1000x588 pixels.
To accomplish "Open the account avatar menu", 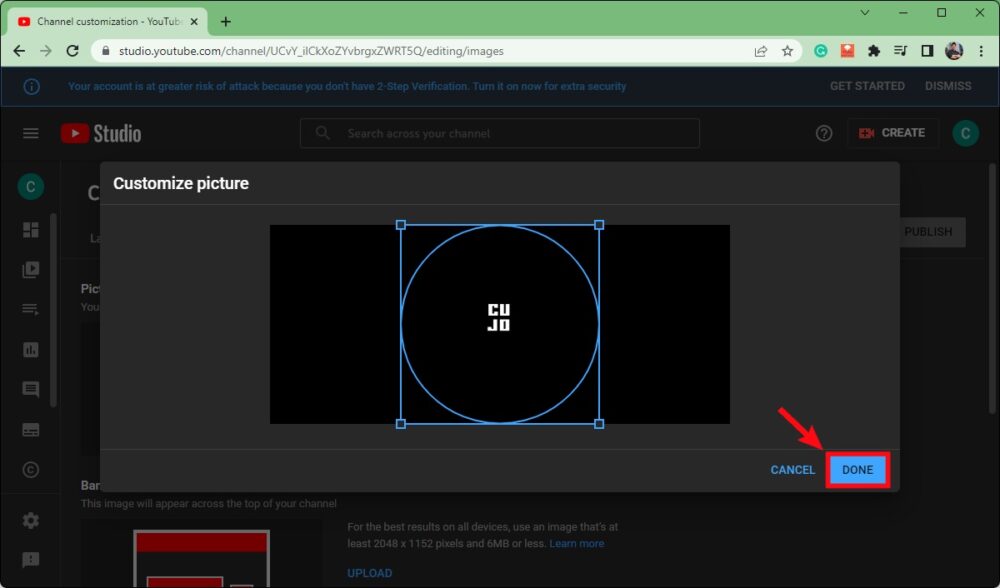I will point(965,134).
